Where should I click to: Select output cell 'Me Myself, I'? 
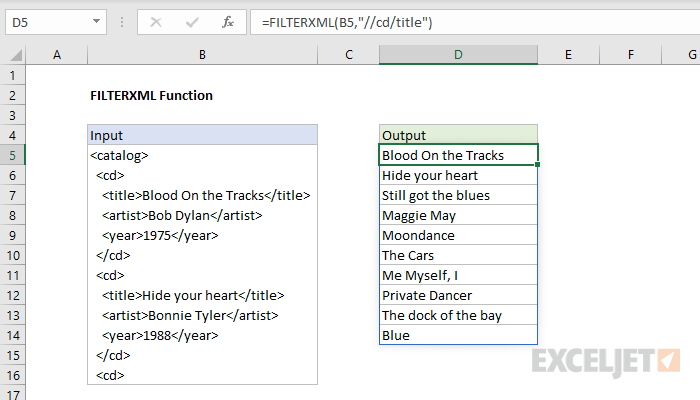click(458, 275)
